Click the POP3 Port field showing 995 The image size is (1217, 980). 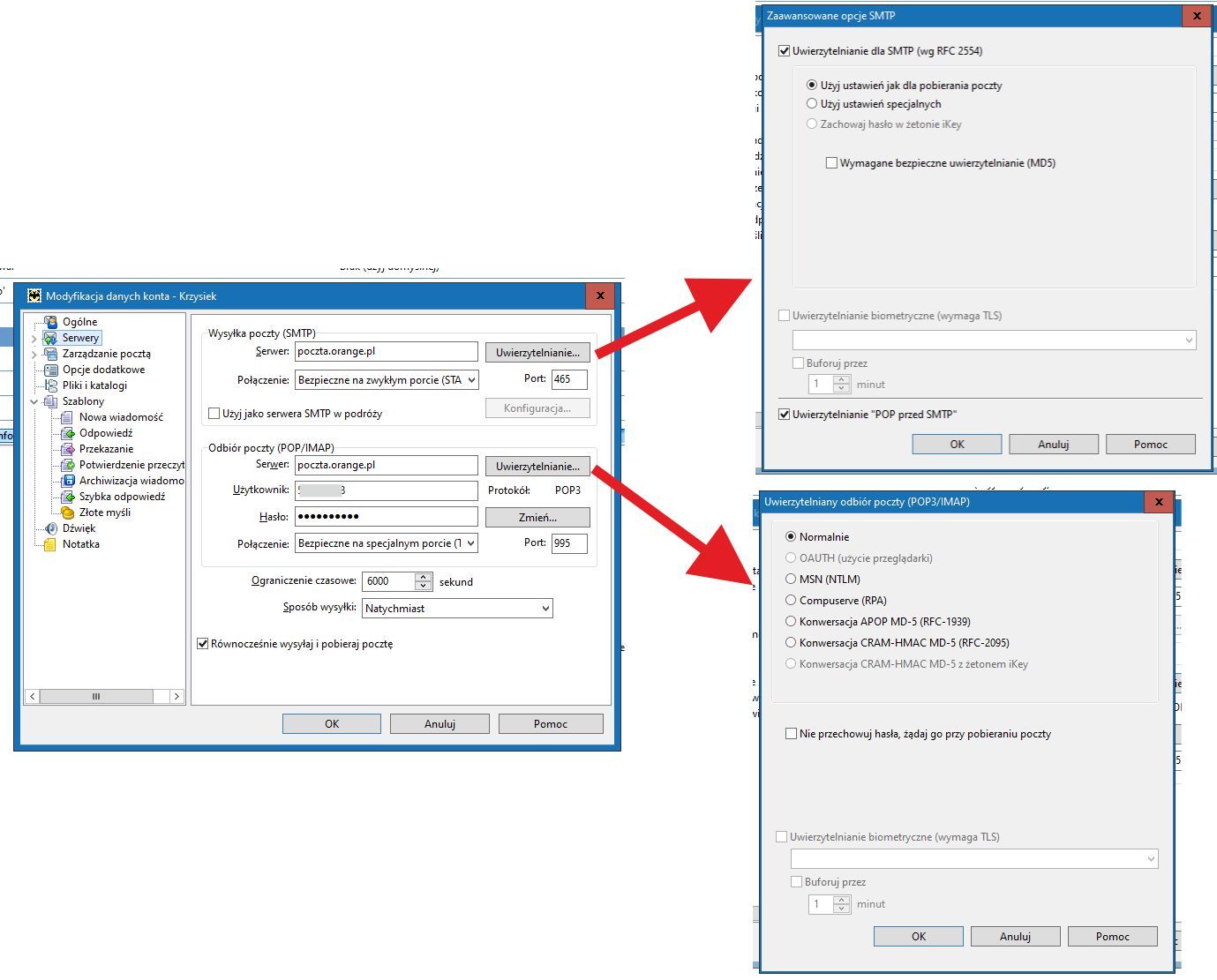[568, 543]
